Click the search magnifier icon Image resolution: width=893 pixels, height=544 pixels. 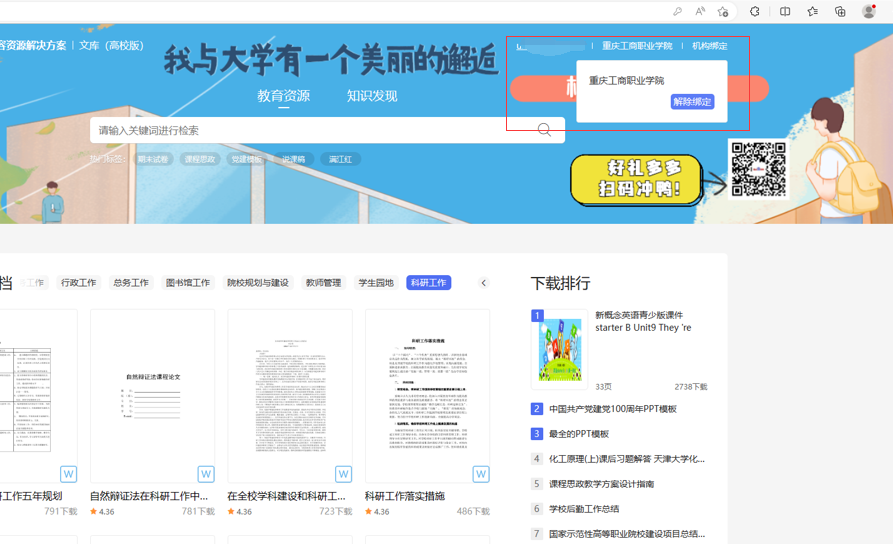pos(544,130)
